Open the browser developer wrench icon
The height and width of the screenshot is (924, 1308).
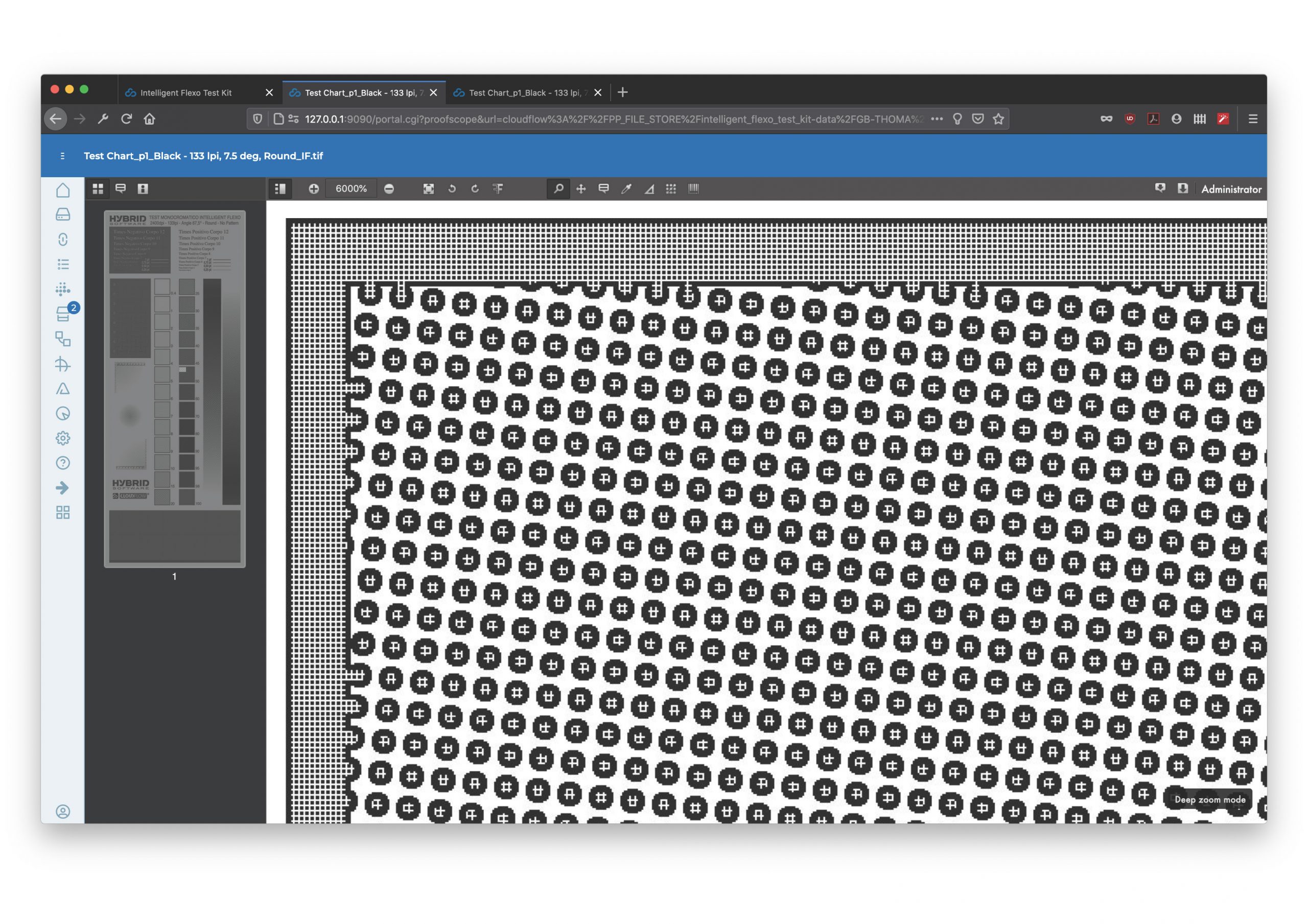103,119
